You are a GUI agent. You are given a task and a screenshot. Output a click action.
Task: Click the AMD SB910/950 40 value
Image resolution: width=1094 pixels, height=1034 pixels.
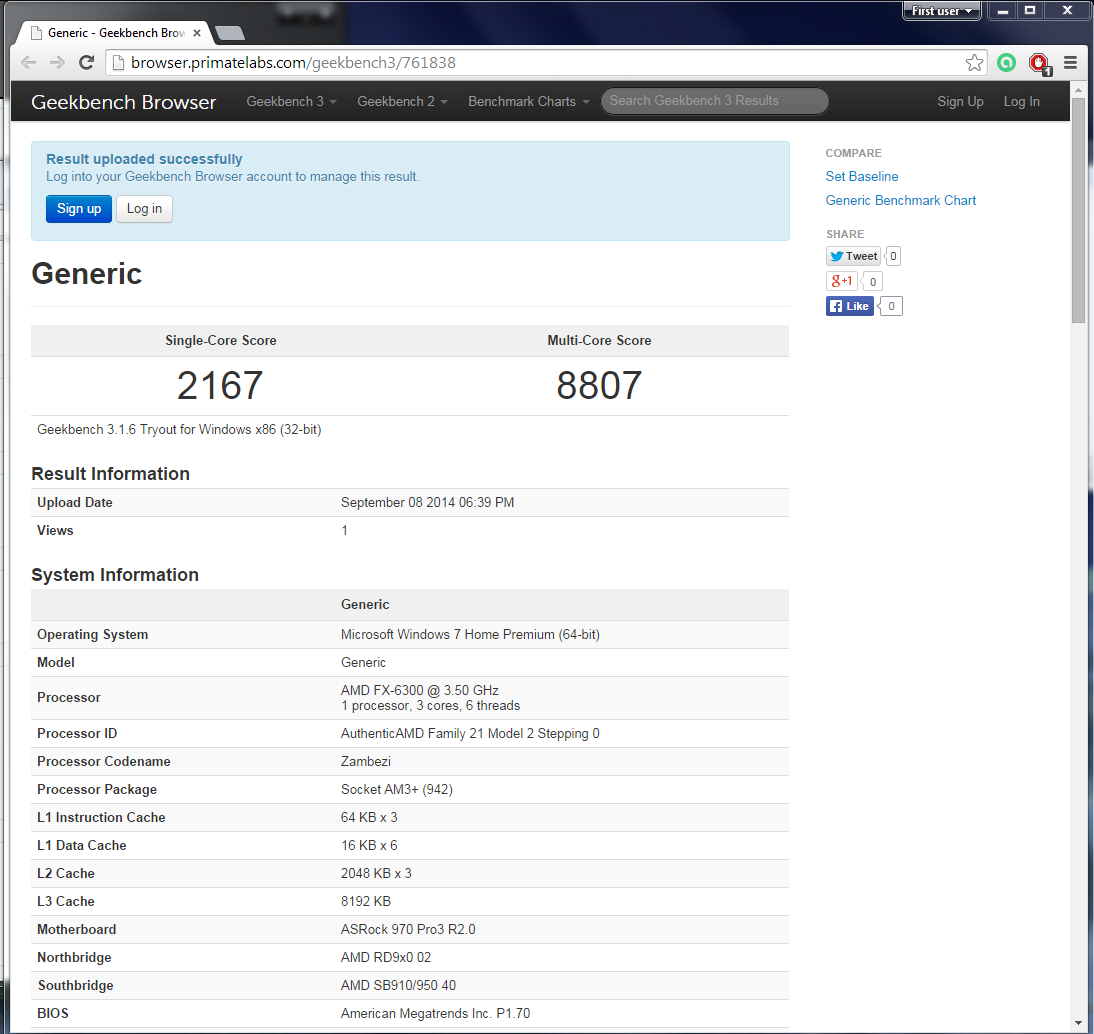(398, 985)
